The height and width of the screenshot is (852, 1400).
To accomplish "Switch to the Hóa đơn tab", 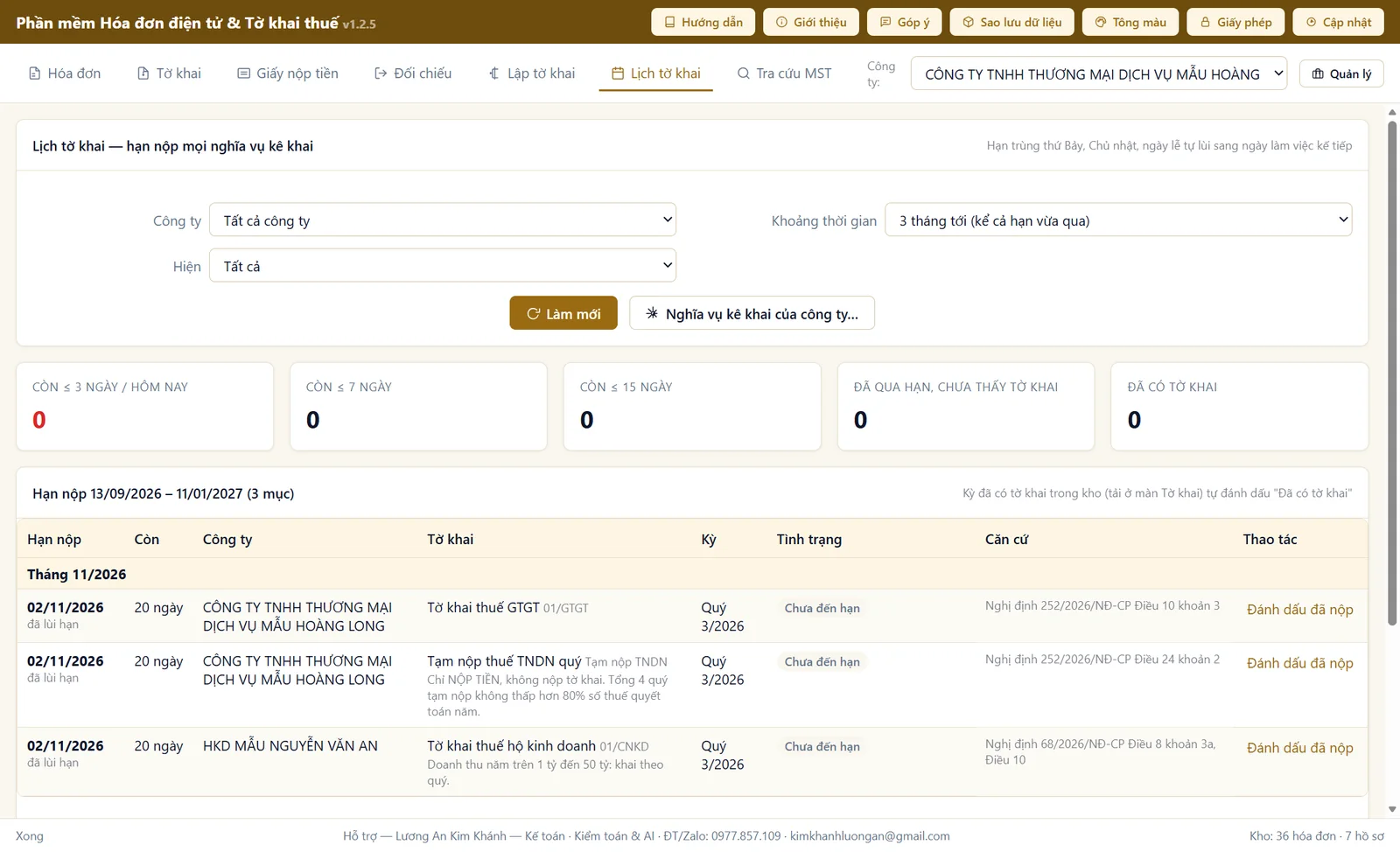I will click(65, 73).
